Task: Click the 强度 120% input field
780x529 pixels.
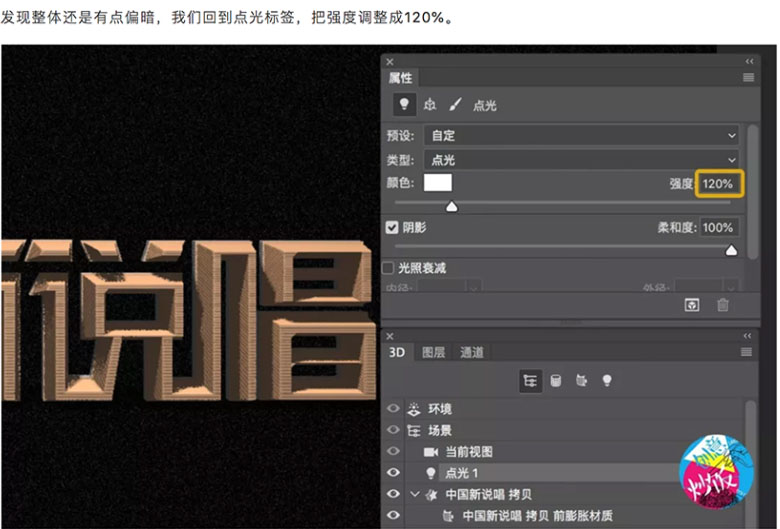Action: point(719,184)
